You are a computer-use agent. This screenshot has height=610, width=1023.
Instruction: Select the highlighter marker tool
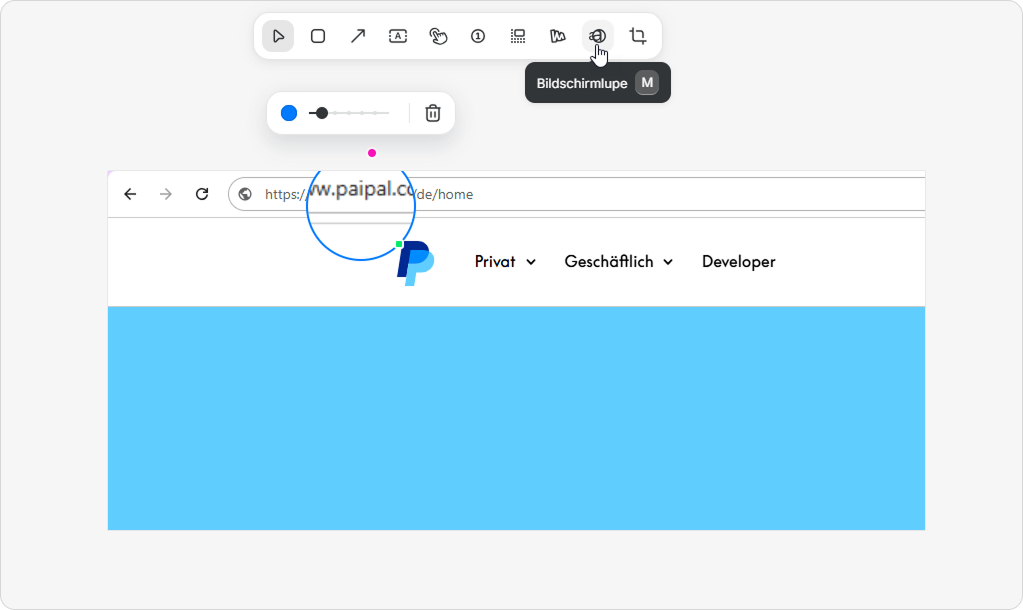pos(558,36)
